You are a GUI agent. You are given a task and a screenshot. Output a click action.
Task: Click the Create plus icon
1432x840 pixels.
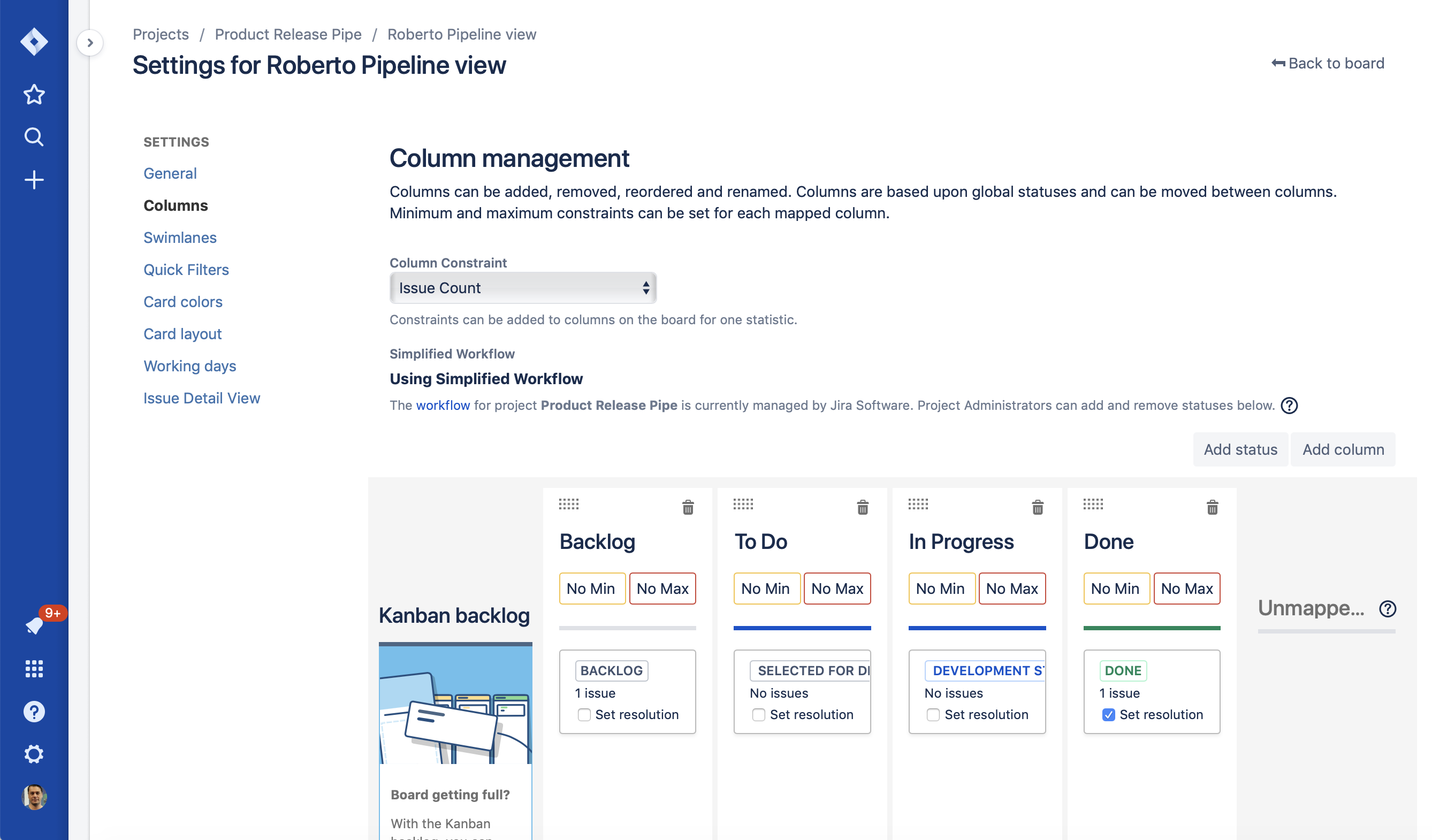click(34, 180)
